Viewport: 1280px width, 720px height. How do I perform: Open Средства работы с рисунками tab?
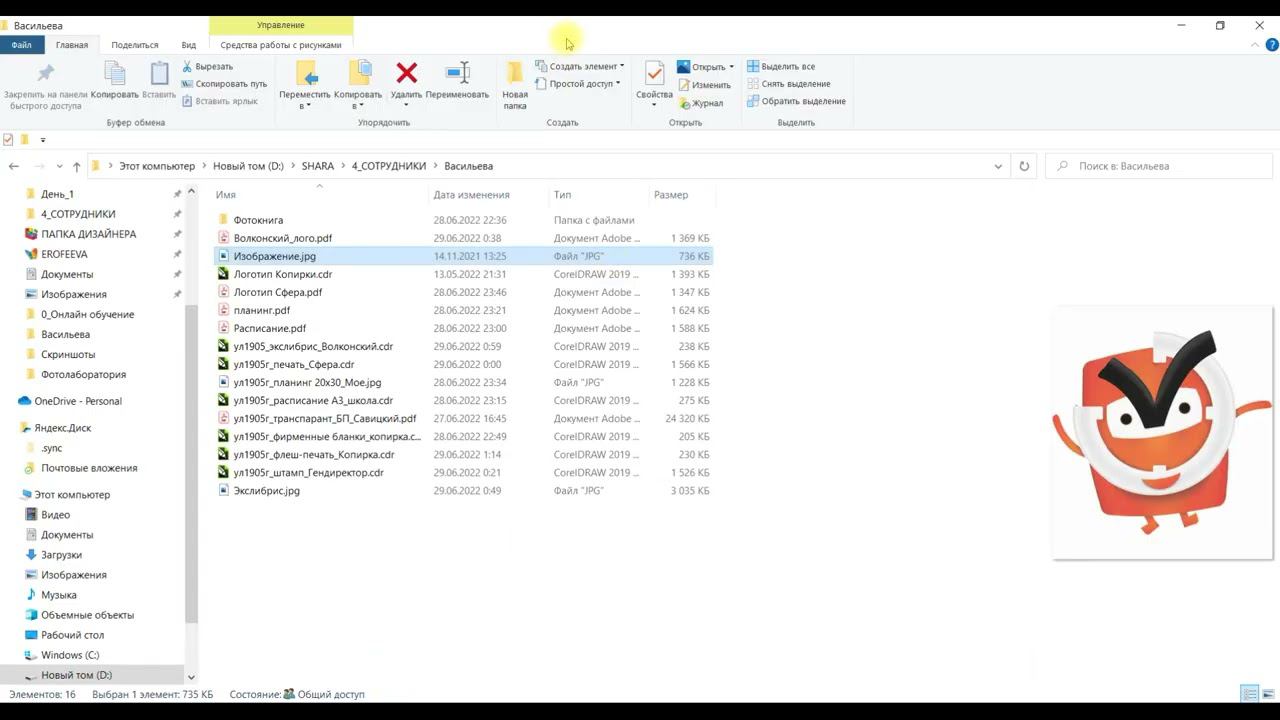281,45
